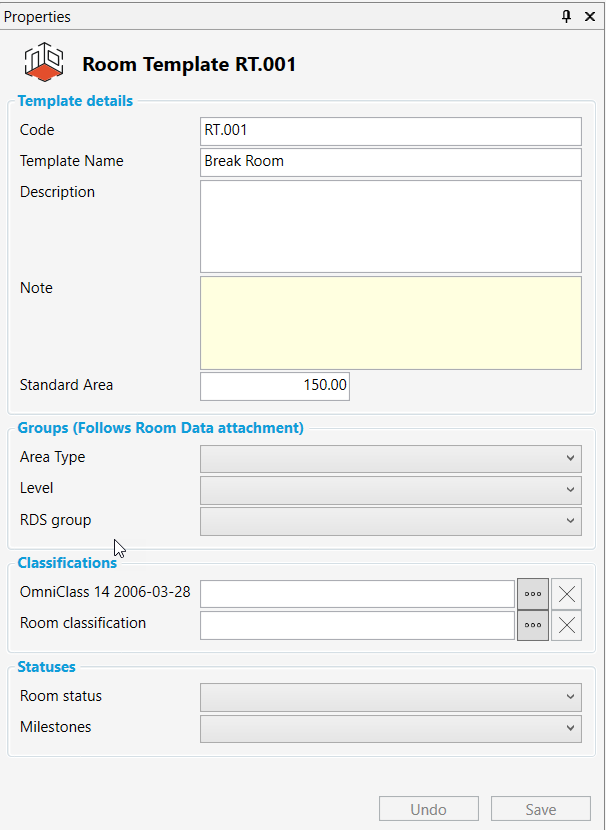The image size is (606, 830).
Task: Expand the RDS group dropdown
Action: (x=390, y=521)
